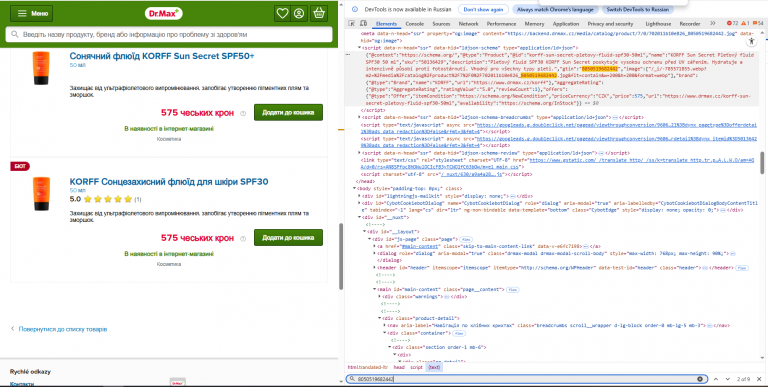
Task: Show more DevTools tabs chevron
Action: tap(712, 24)
